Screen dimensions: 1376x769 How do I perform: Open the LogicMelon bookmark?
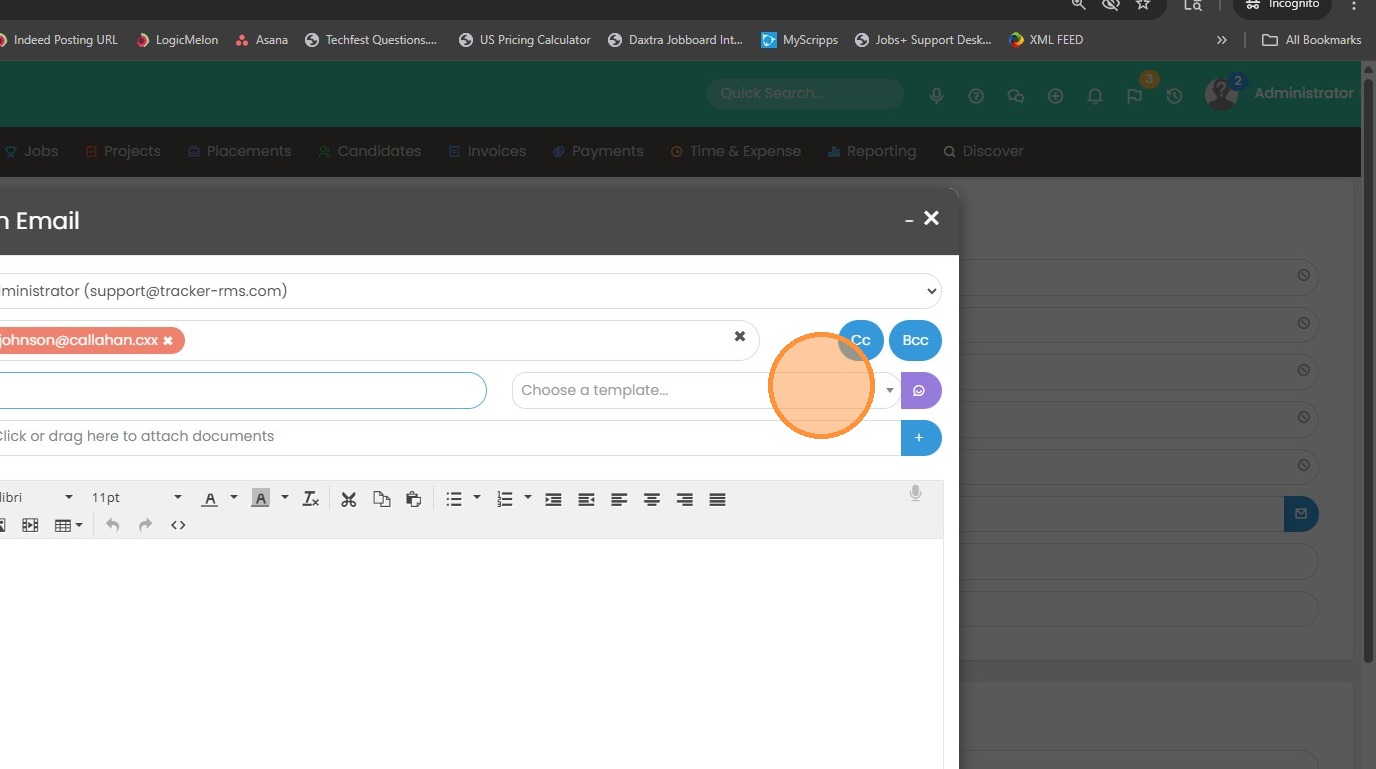click(177, 40)
